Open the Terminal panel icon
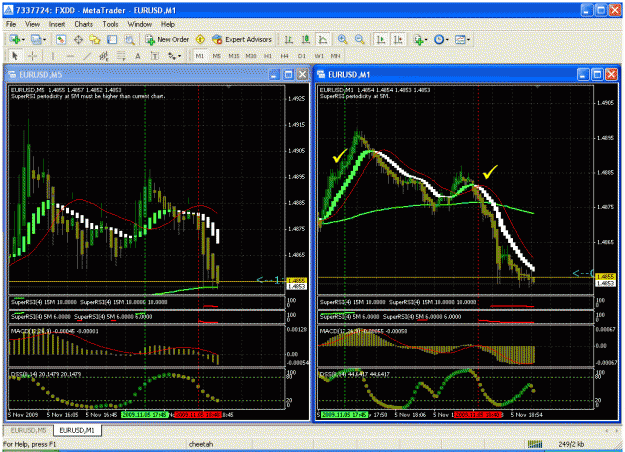Screen dimensions: 625x452 tap(112, 39)
